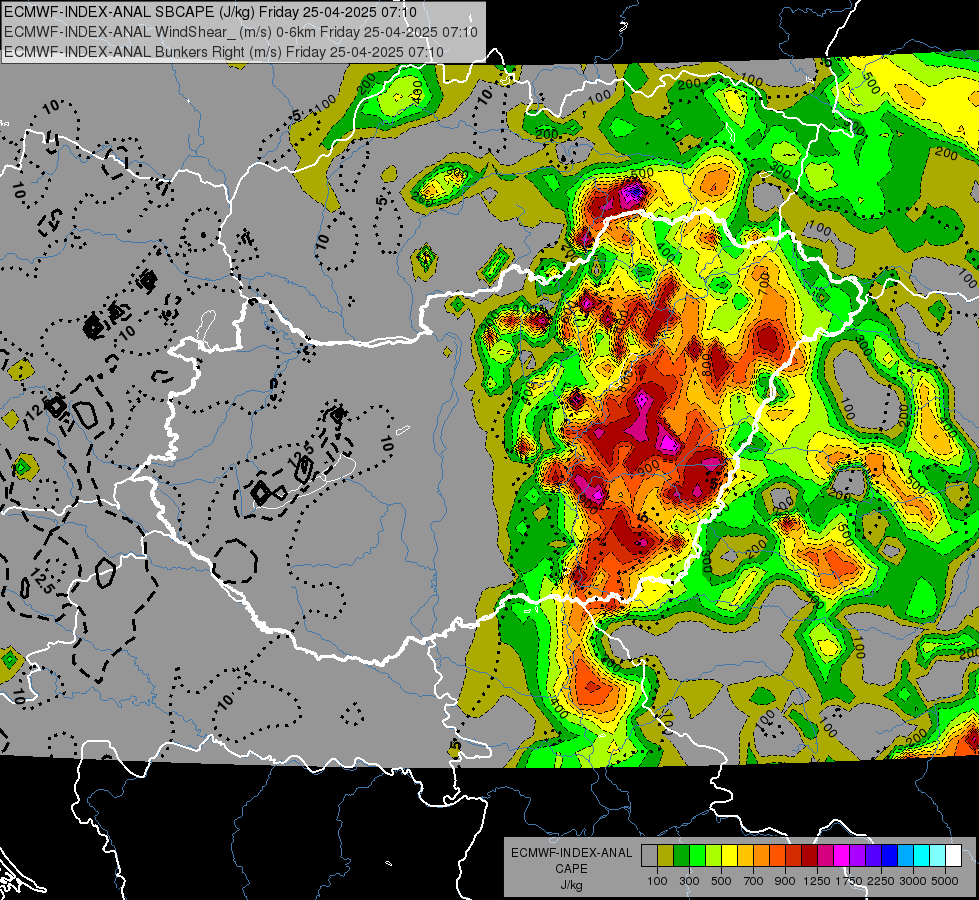The width and height of the screenshot is (979, 900).
Task: Click the gray CAPE legend swatch
Action: (x=649, y=855)
